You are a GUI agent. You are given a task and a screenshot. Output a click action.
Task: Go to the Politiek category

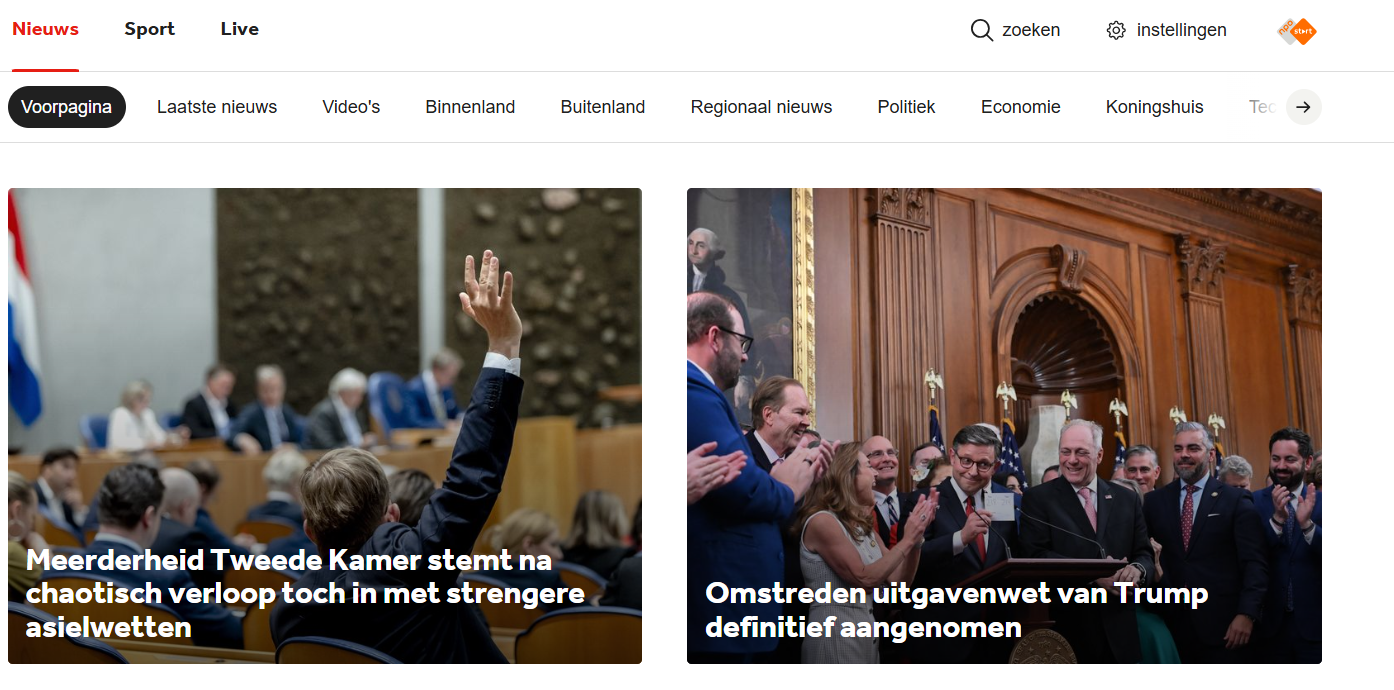click(x=906, y=107)
